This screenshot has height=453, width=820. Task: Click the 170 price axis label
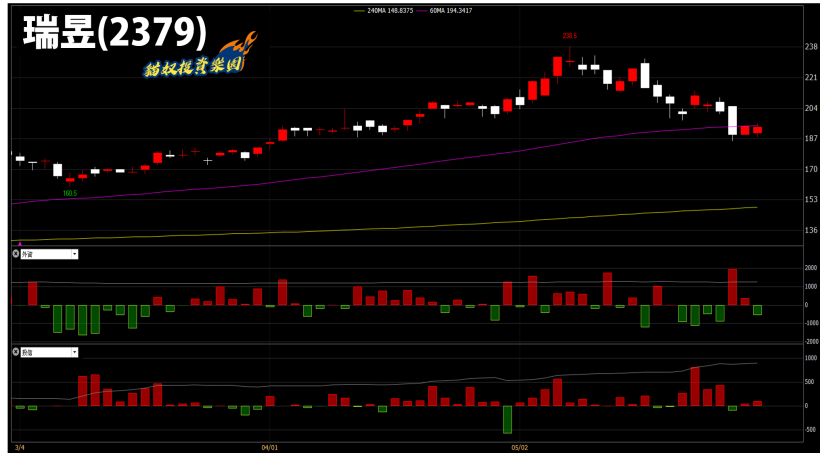click(x=811, y=169)
